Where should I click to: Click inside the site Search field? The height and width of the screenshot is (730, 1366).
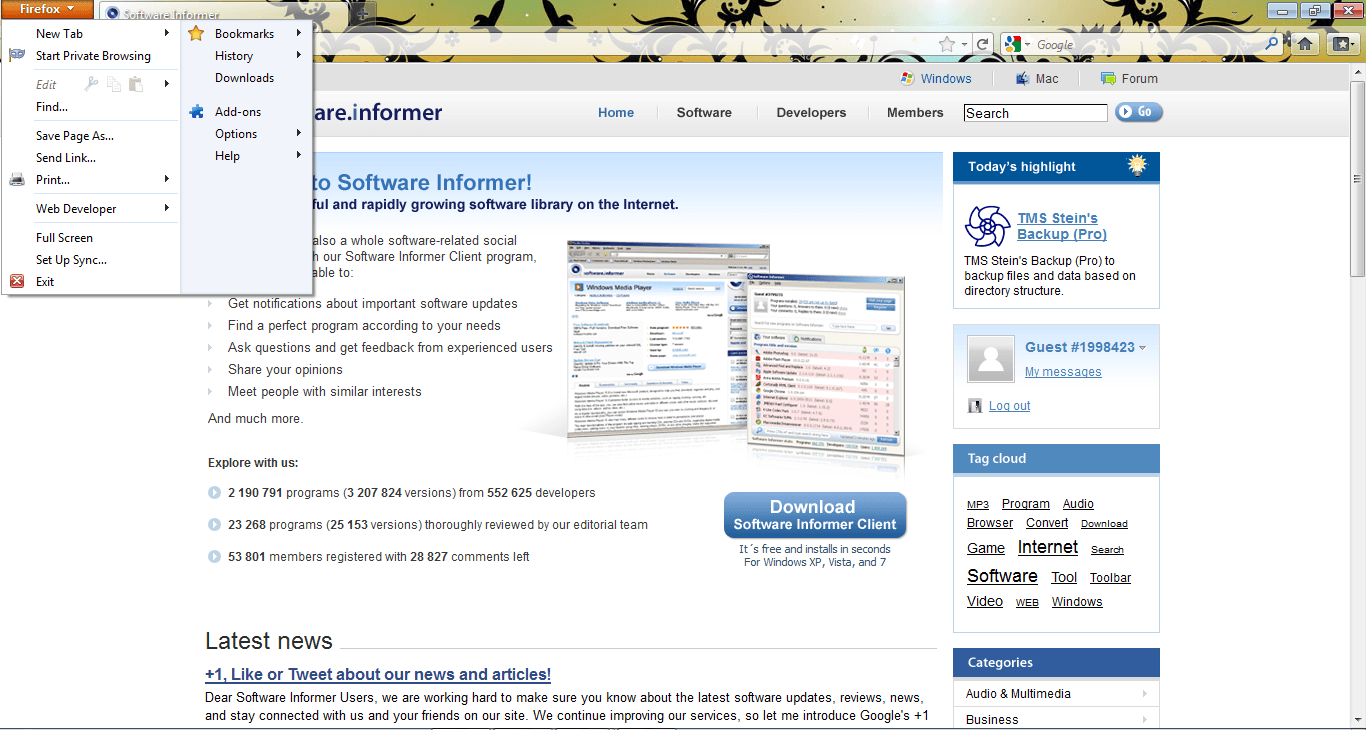pos(1034,112)
